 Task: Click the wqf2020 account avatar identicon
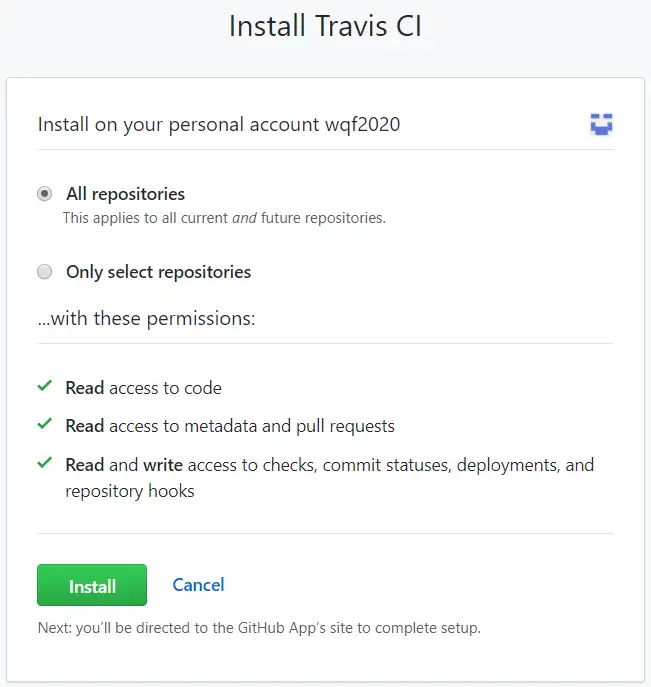pos(601,124)
